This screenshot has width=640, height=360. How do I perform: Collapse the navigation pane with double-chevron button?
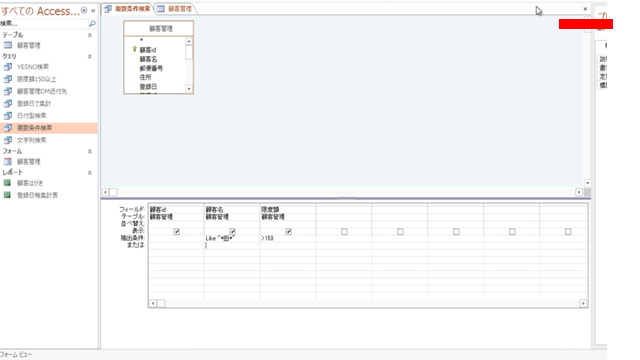[93, 11]
